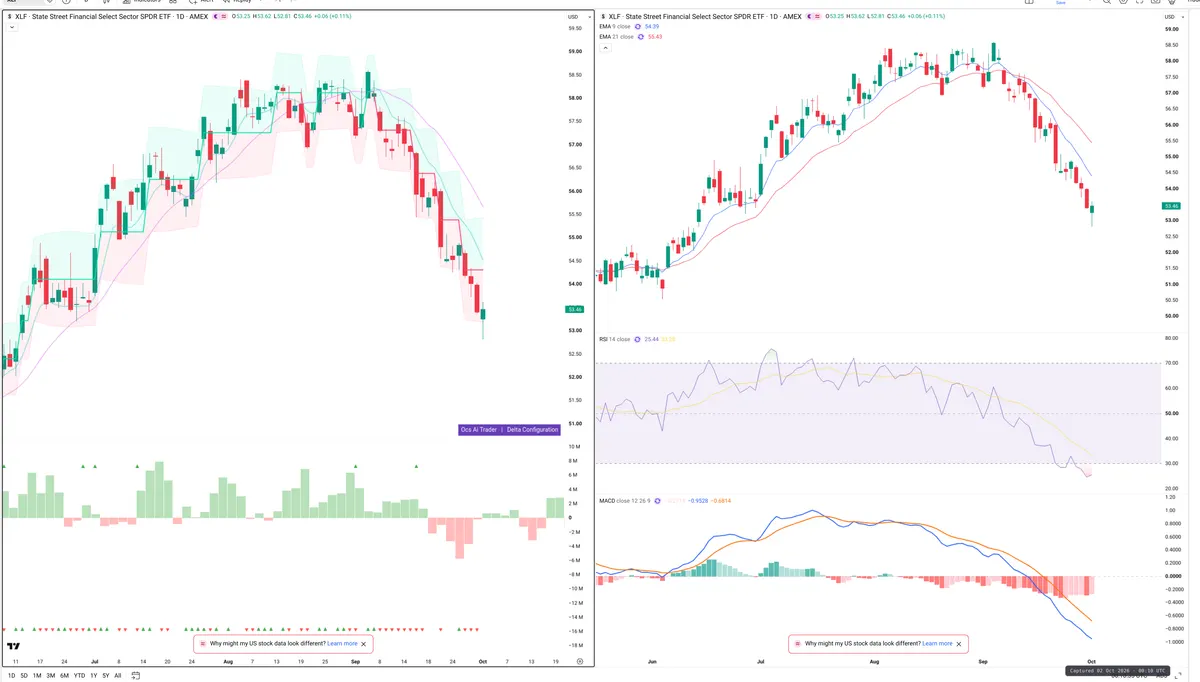Select the YTD time range
The height and width of the screenshot is (682, 1200).
click(80, 676)
